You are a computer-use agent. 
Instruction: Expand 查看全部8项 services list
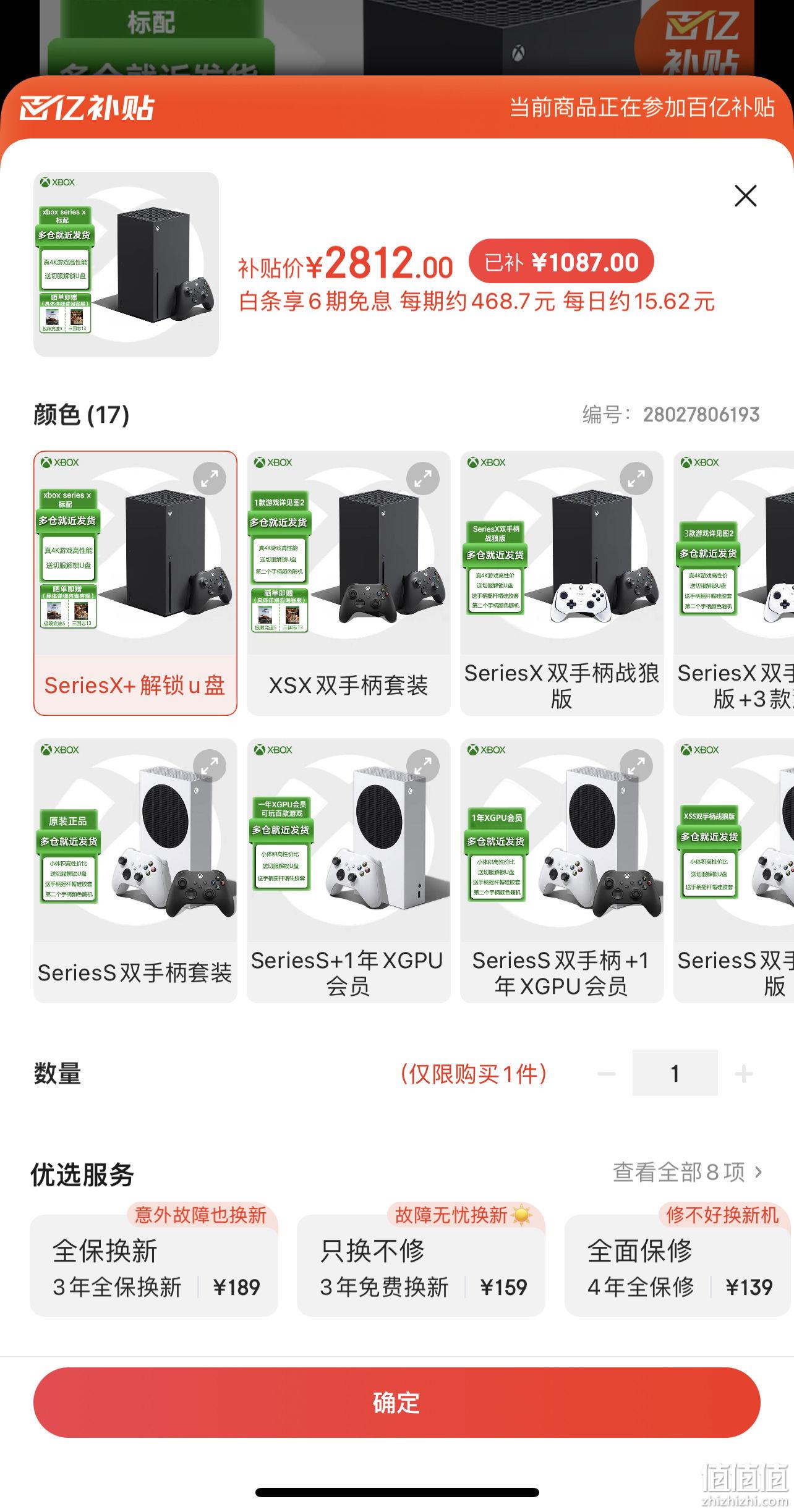pyautogui.click(x=688, y=1172)
